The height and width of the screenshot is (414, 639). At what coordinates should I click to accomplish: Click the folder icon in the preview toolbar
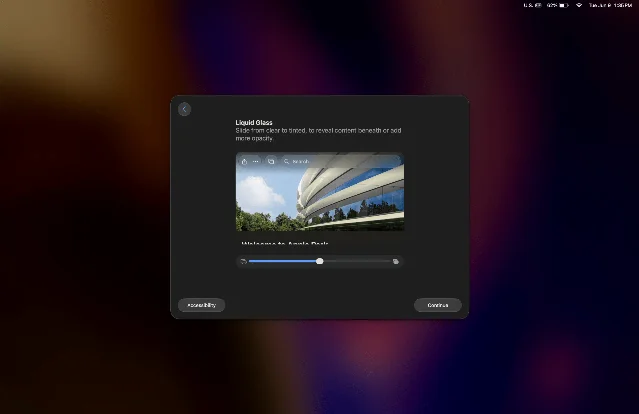(x=271, y=162)
